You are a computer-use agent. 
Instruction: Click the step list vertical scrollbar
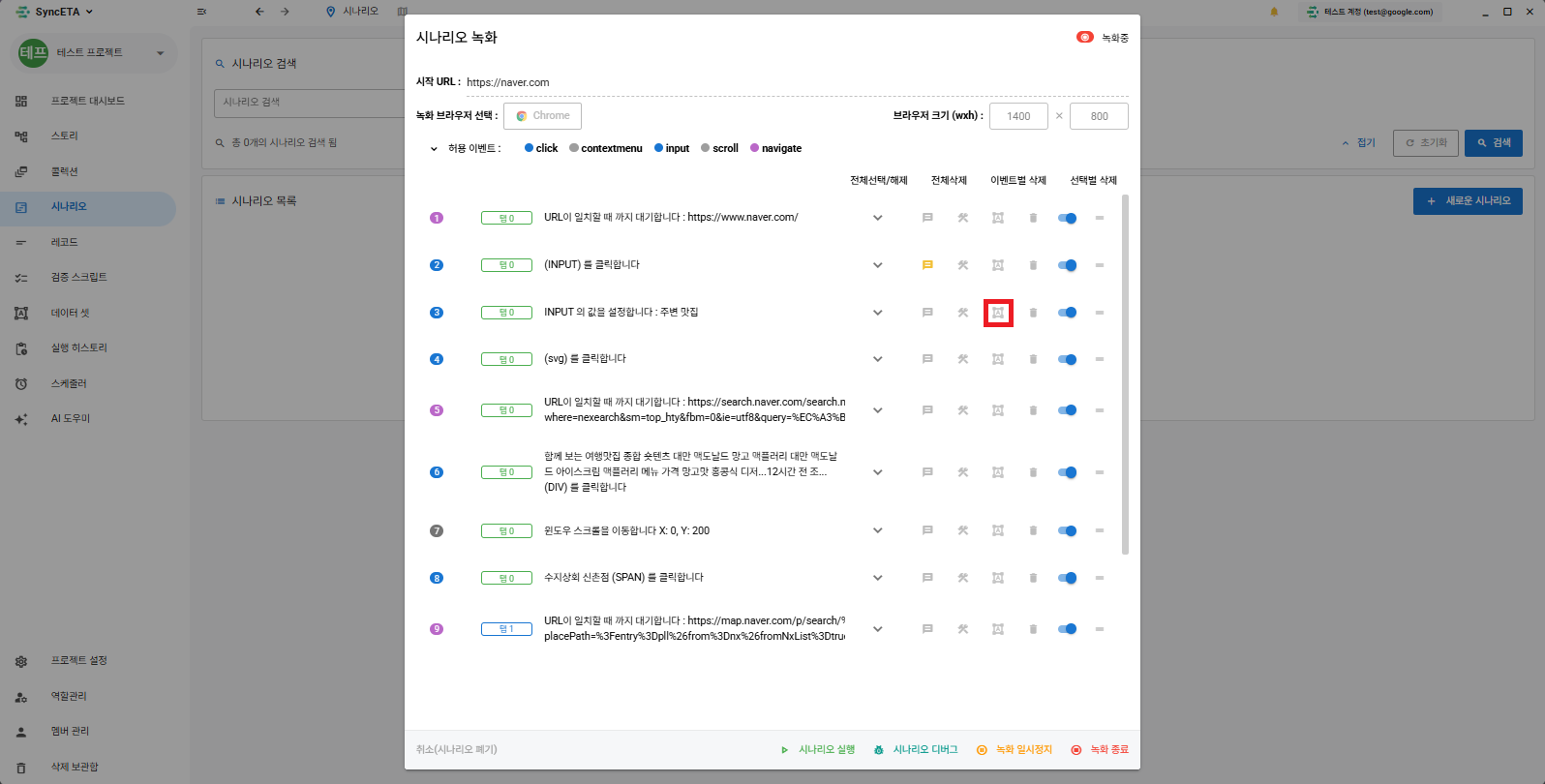[x=1125, y=374]
